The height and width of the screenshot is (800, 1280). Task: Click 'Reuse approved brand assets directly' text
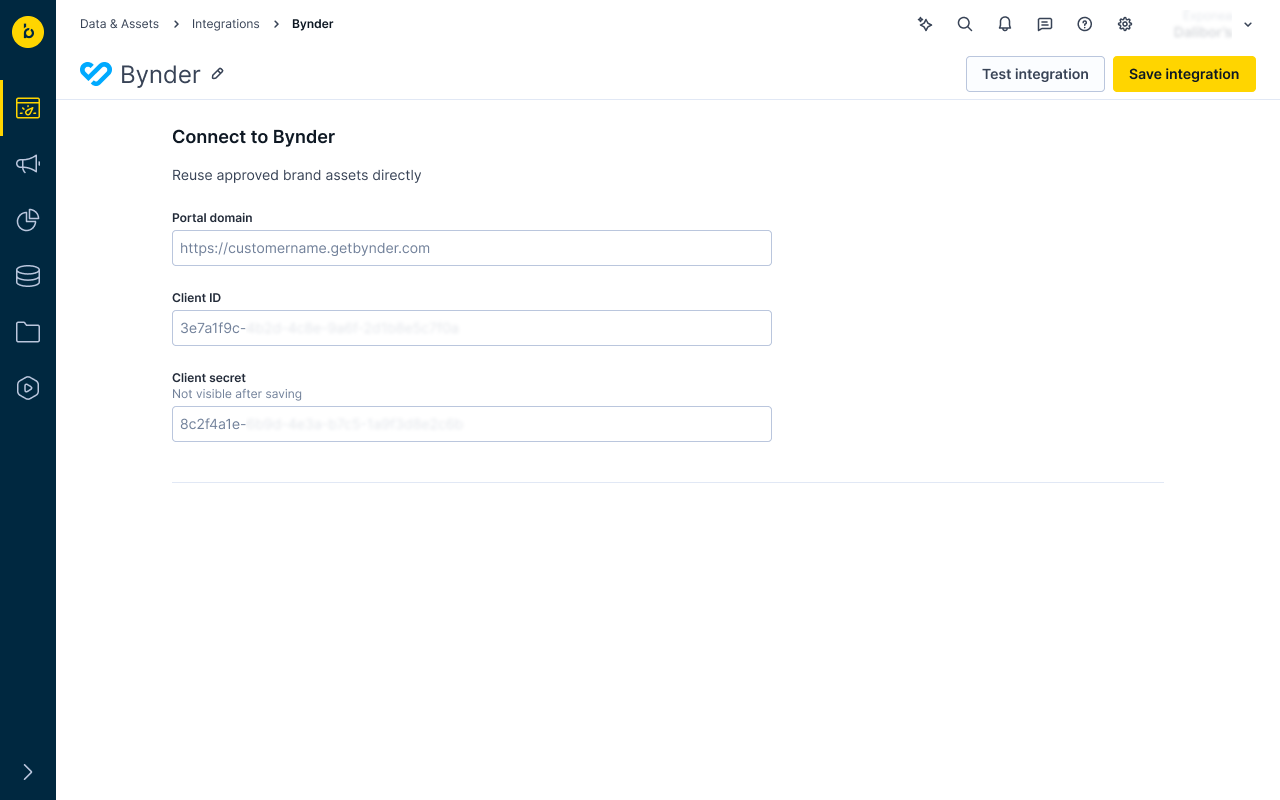297,175
